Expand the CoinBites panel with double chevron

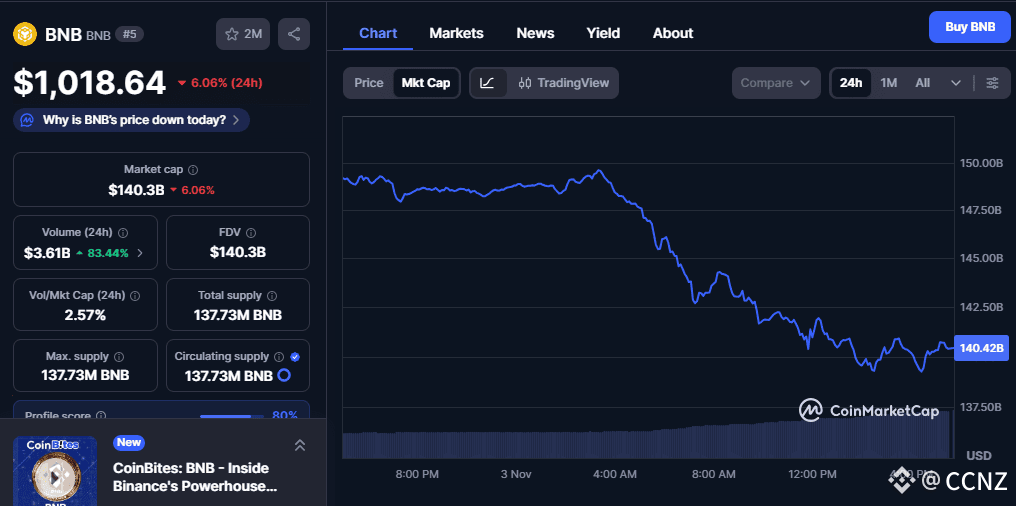pyautogui.click(x=299, y=445)
